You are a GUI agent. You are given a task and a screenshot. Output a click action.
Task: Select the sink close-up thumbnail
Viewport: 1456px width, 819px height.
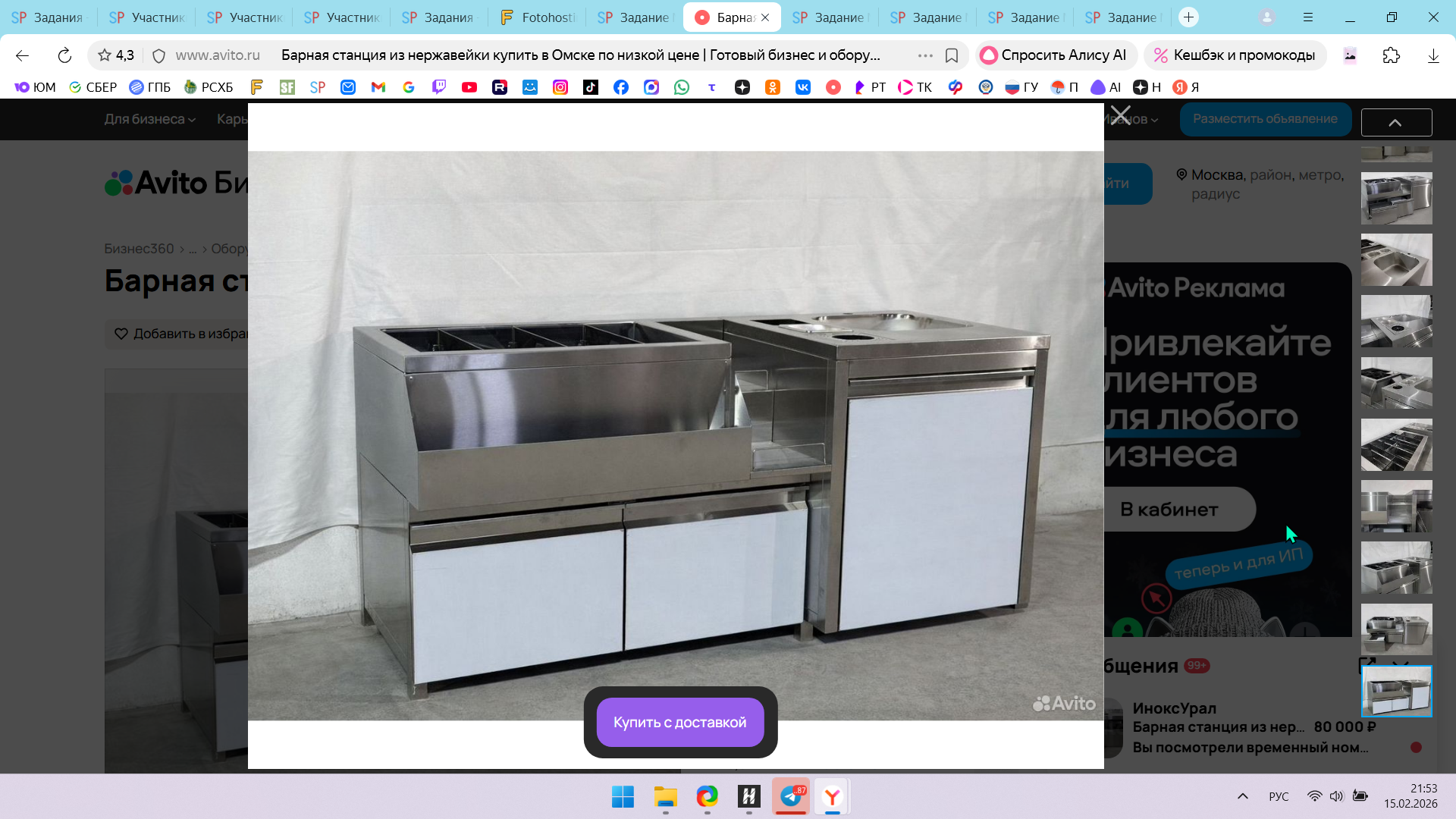pos(1396,260)
